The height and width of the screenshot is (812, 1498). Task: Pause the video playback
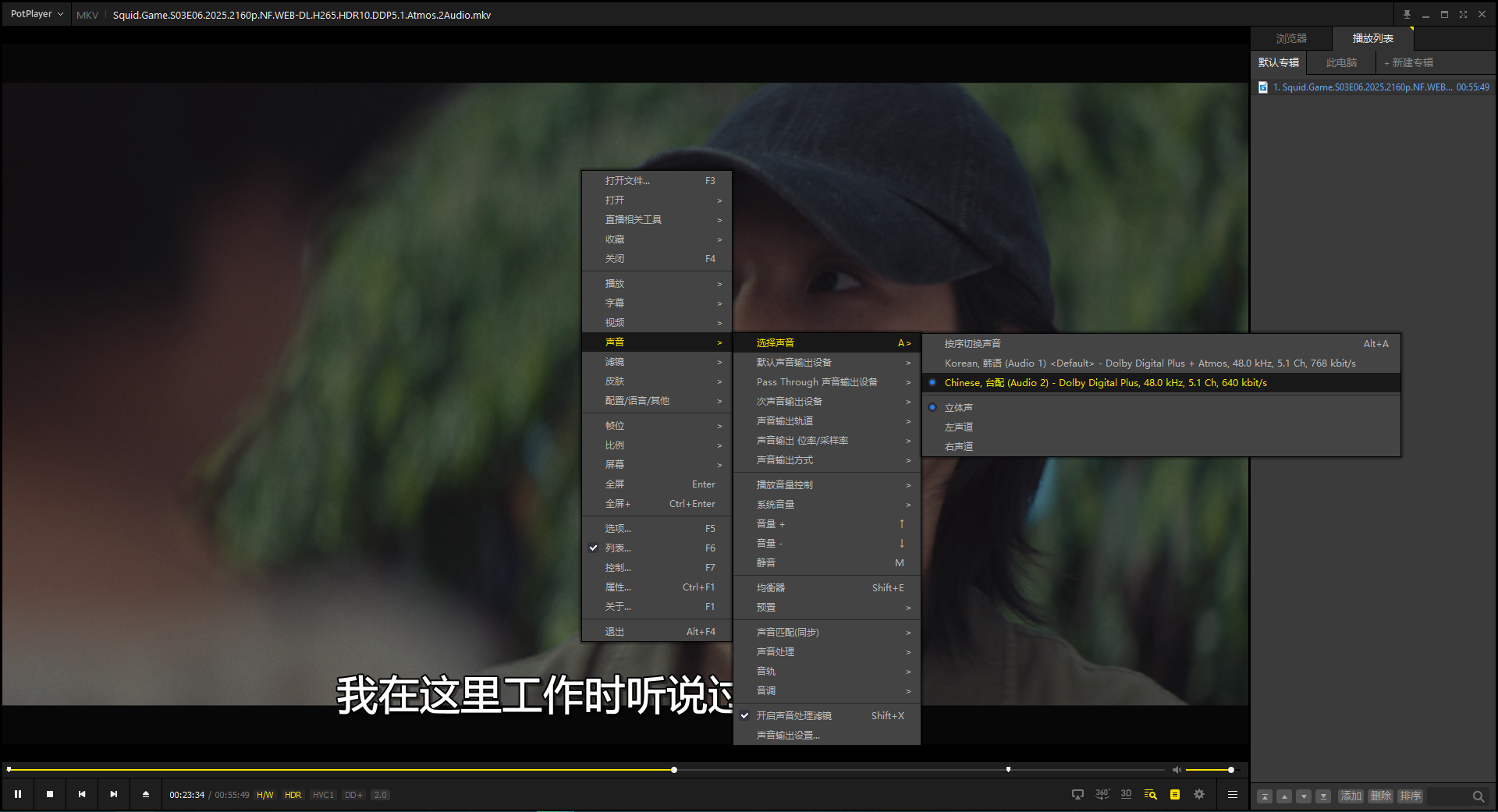(x=17, y=794)
